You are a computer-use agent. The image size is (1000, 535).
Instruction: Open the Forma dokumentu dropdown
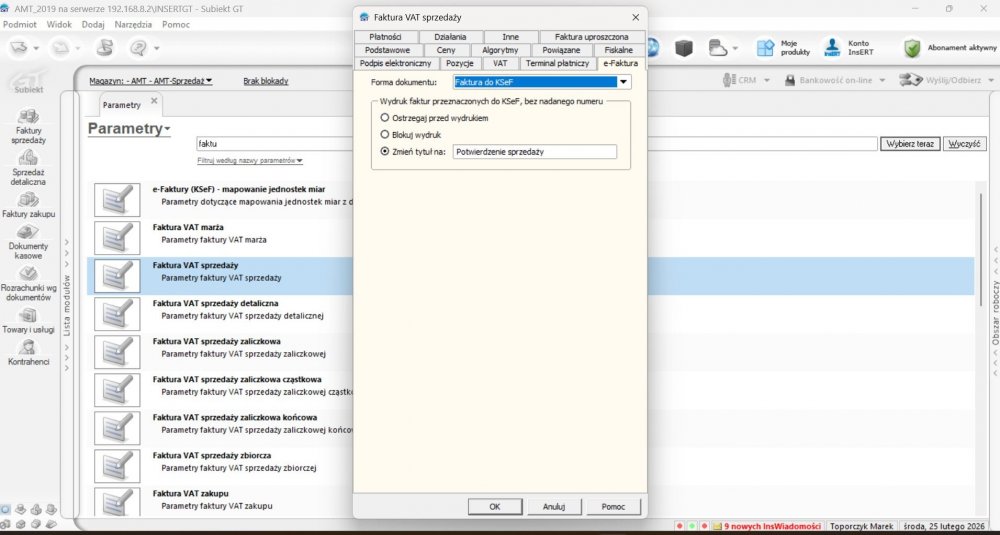pyautogui.click(x=624, y=82)
